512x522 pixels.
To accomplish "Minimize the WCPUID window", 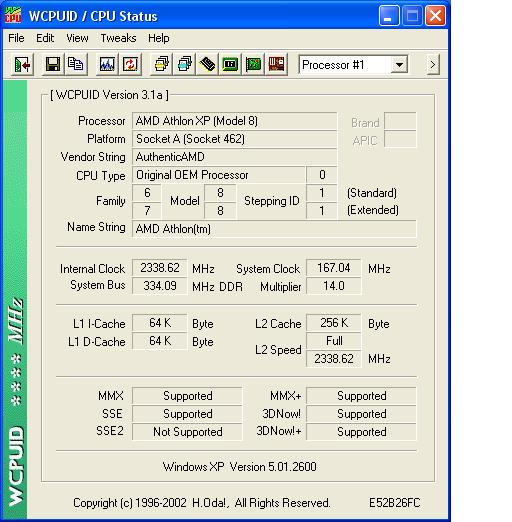I will (389, 16).
